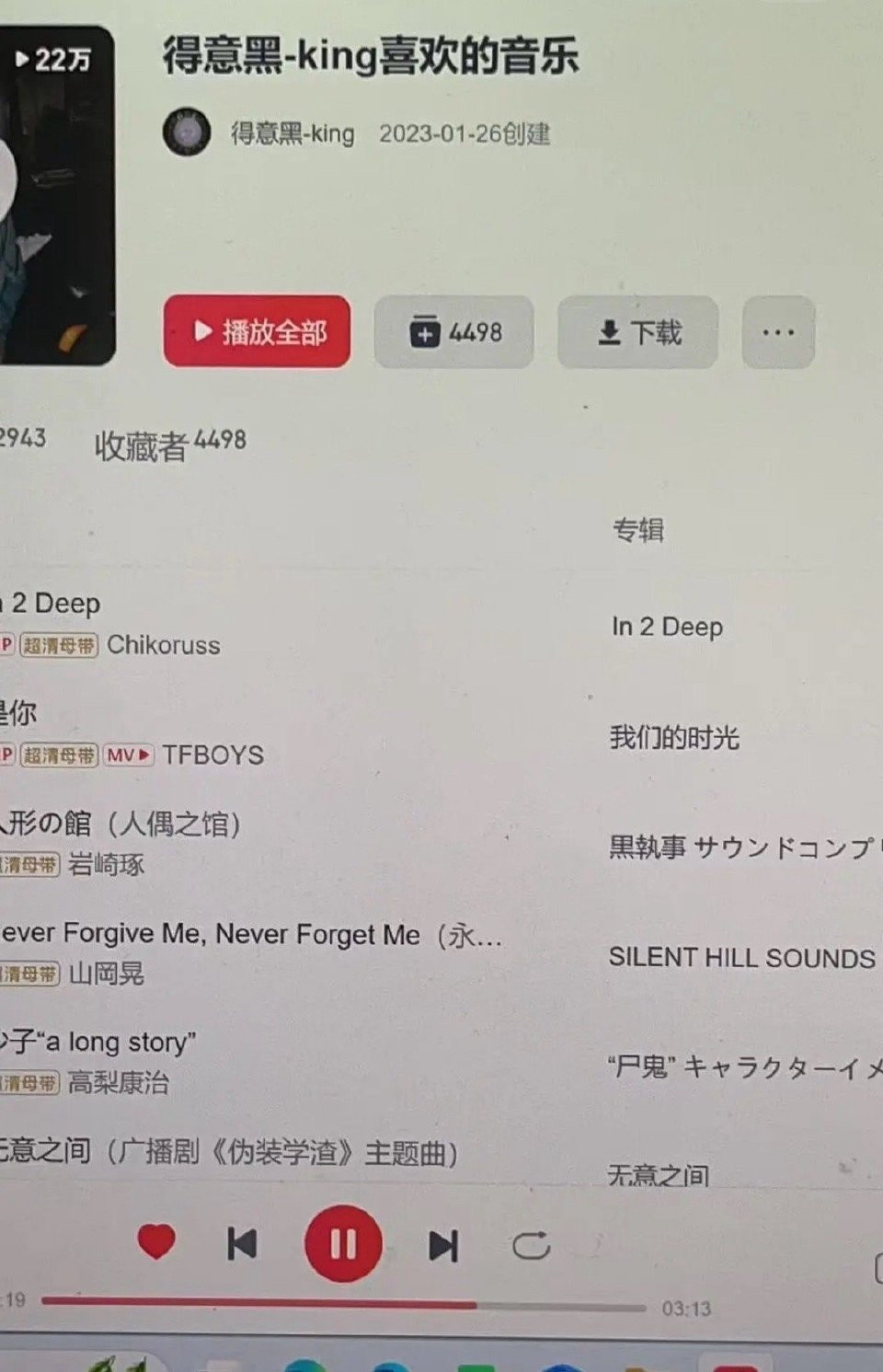
Task: Click the 超清母带 badge on In 2 Deep
Action: point(59,645)
